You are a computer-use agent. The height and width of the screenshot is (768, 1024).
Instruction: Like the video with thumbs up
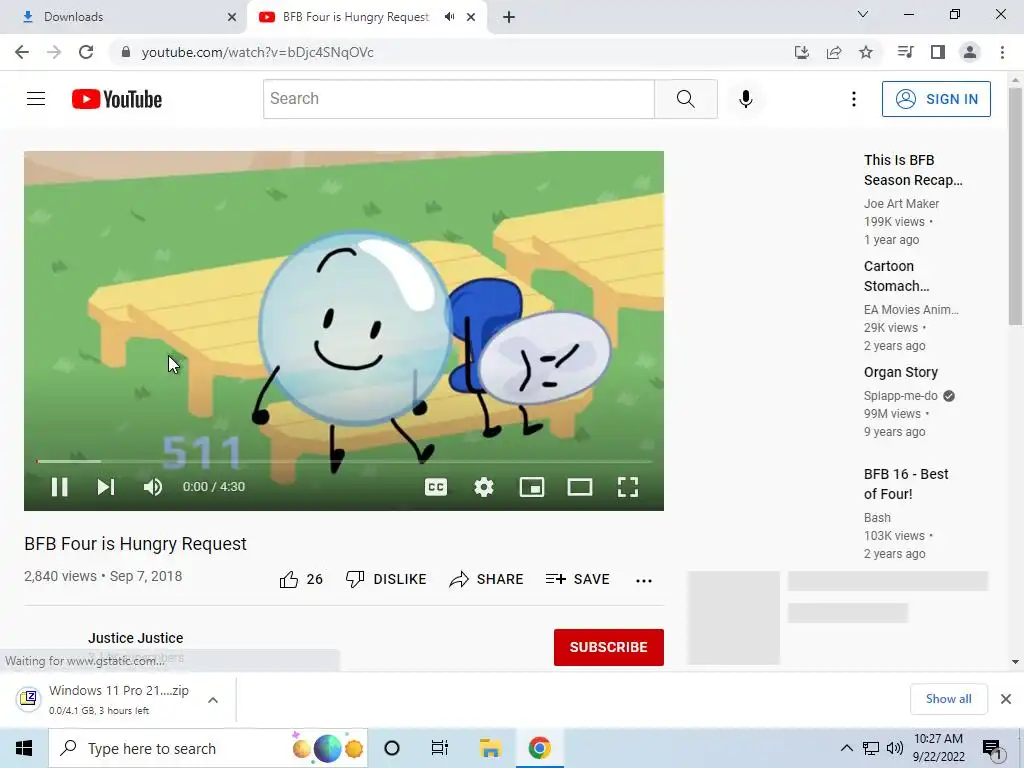pos(301,579)
